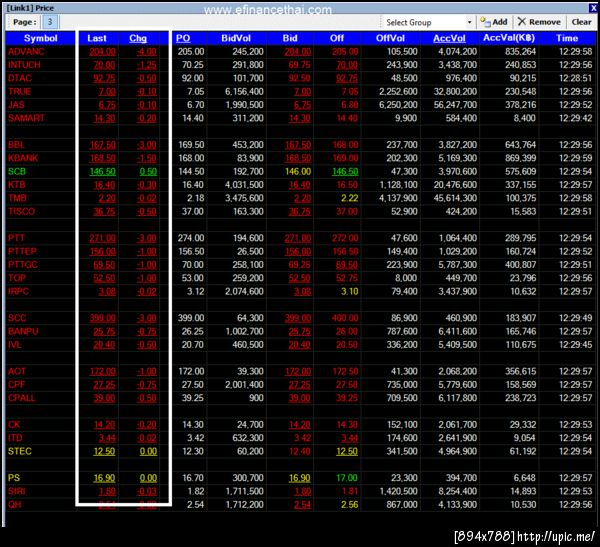Click the Bid column header
The width and height of the screenshot is (600, 547).
(x=290, y=38)
